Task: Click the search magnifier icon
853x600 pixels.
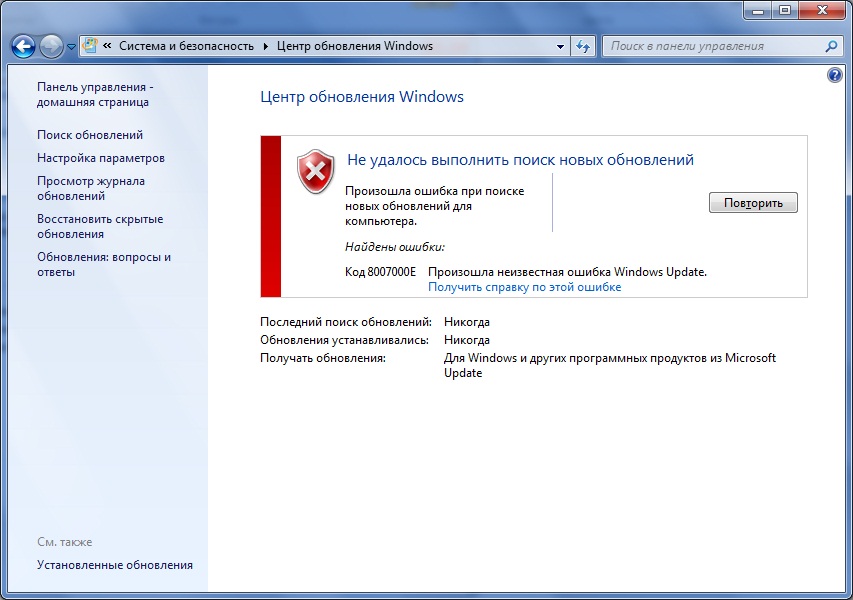Action: (x=831, y=46)
